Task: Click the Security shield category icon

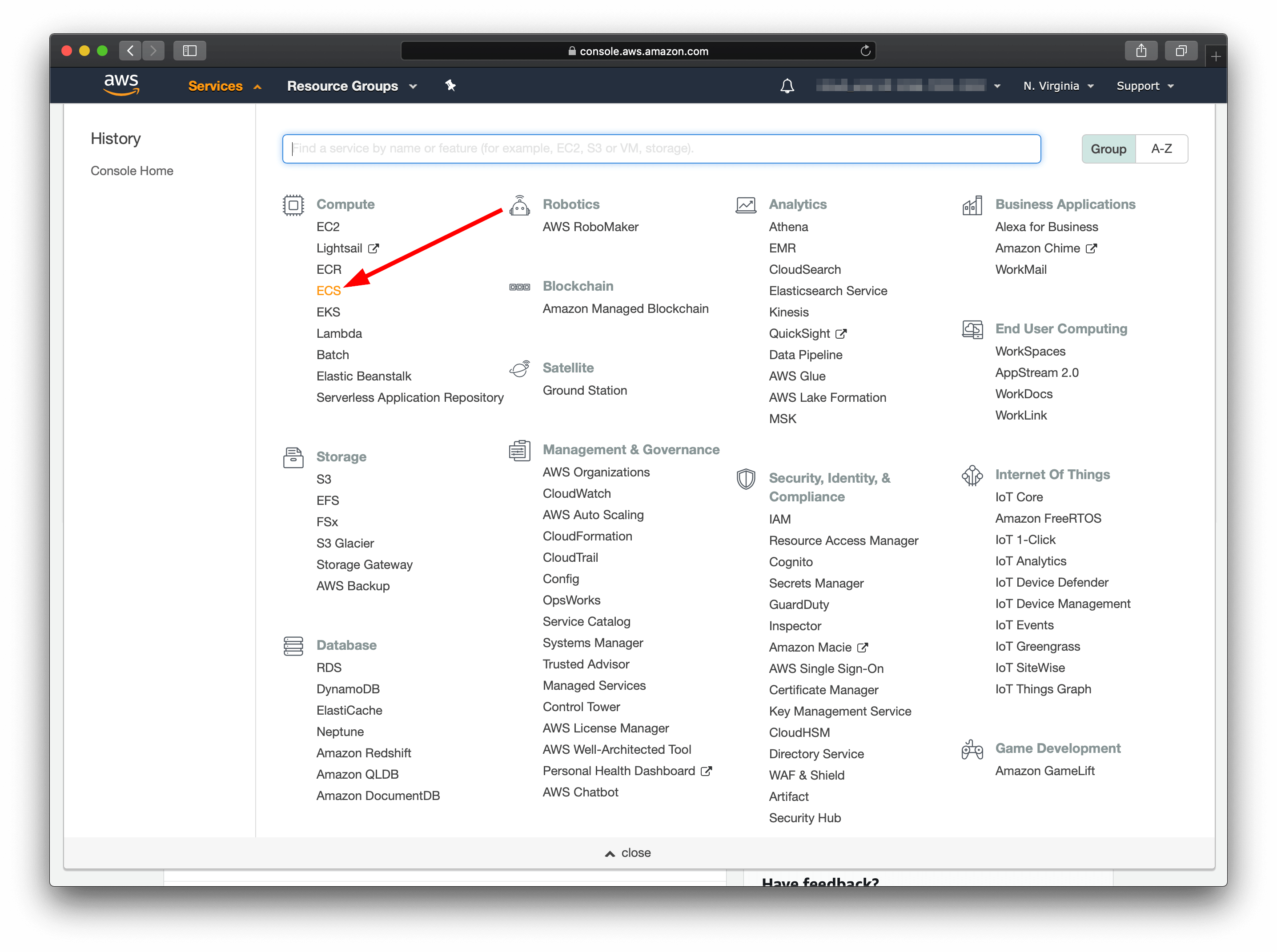Action: 746,479
